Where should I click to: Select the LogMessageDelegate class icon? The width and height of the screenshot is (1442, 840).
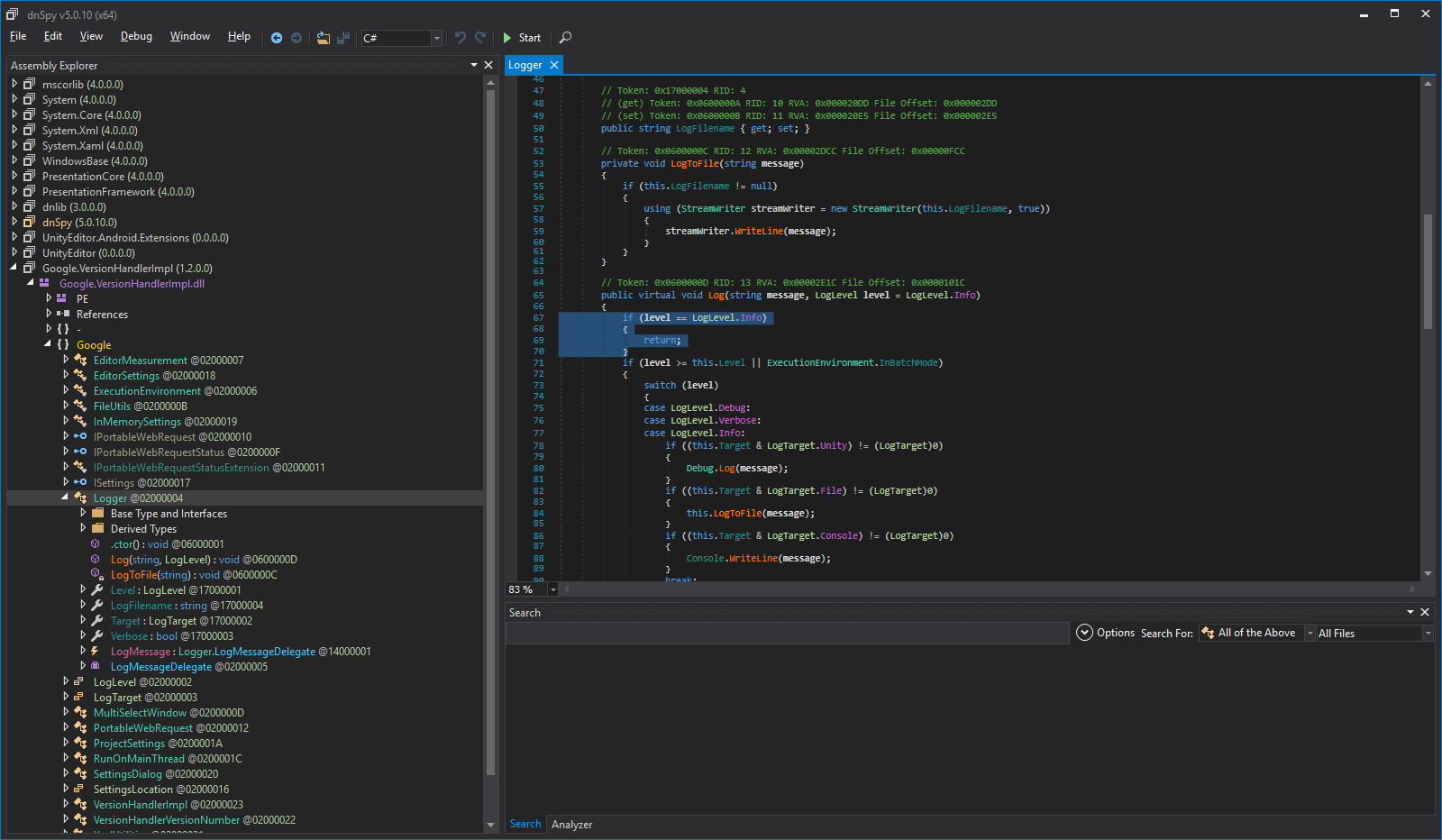[96, 666]
